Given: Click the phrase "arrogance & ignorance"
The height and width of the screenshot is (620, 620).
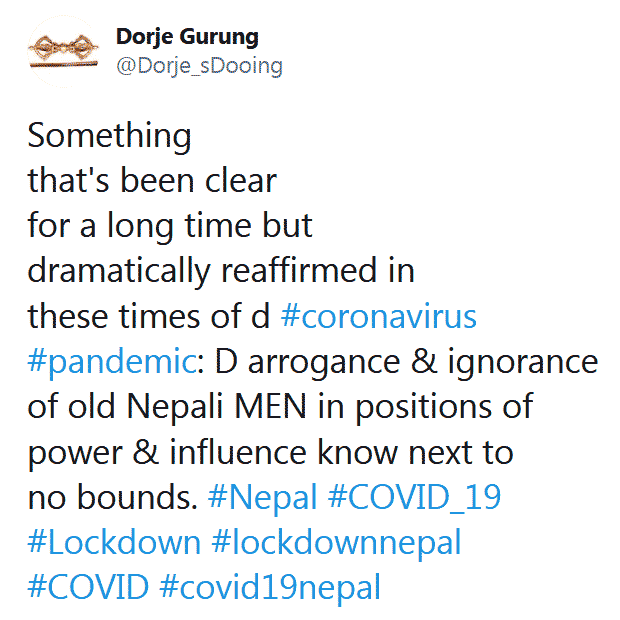Looking at the screenshot, I should (423, 362).
